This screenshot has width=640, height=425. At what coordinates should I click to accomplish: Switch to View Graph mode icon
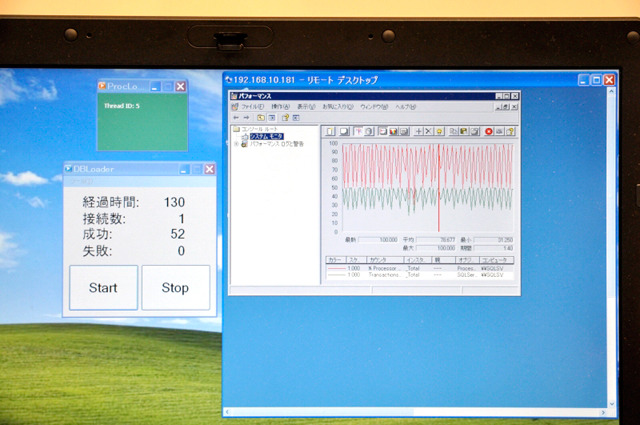383,131
